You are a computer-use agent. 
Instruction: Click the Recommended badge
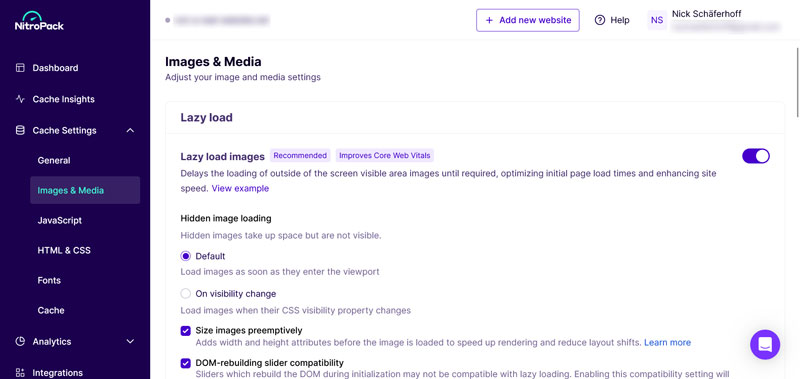click(300, 156)
